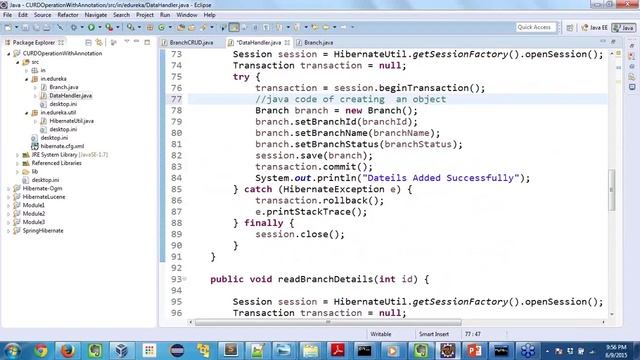640x360 pixels.
Task: Select the lib folder
Action: pyautogui.click(x=35, y=171)
